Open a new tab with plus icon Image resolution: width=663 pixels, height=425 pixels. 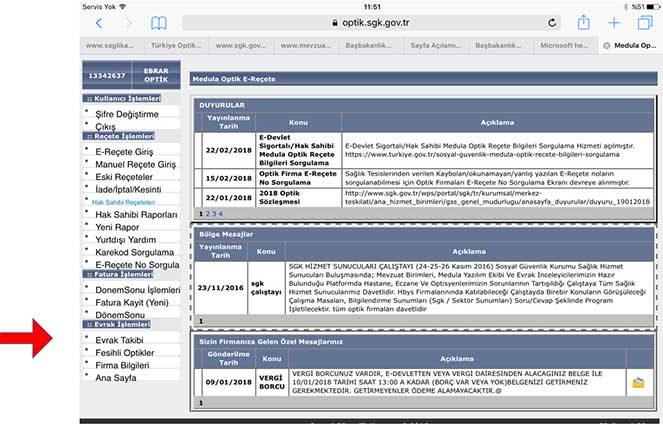(614, 23)
